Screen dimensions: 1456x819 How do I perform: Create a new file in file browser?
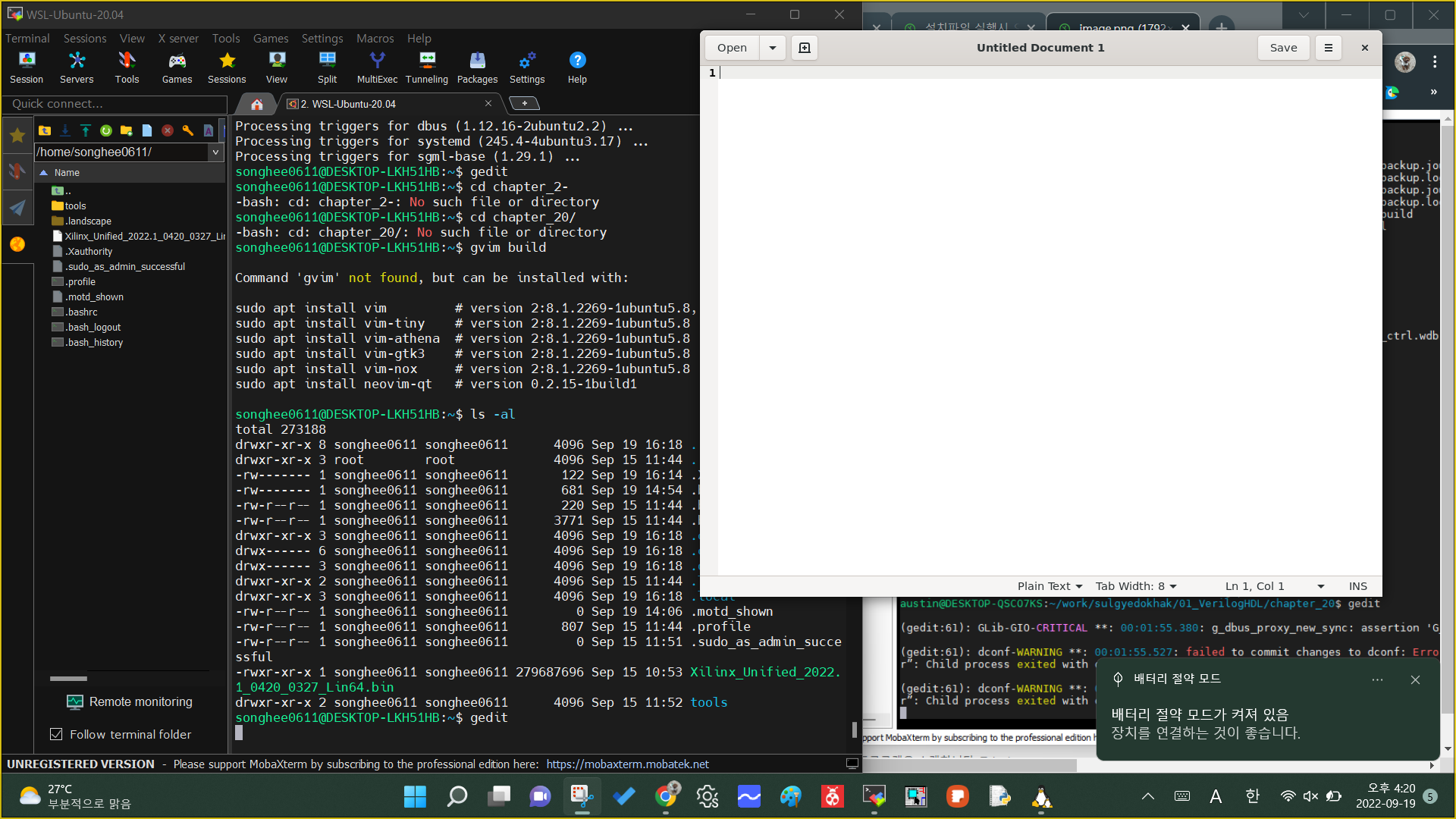pos(147,130)
